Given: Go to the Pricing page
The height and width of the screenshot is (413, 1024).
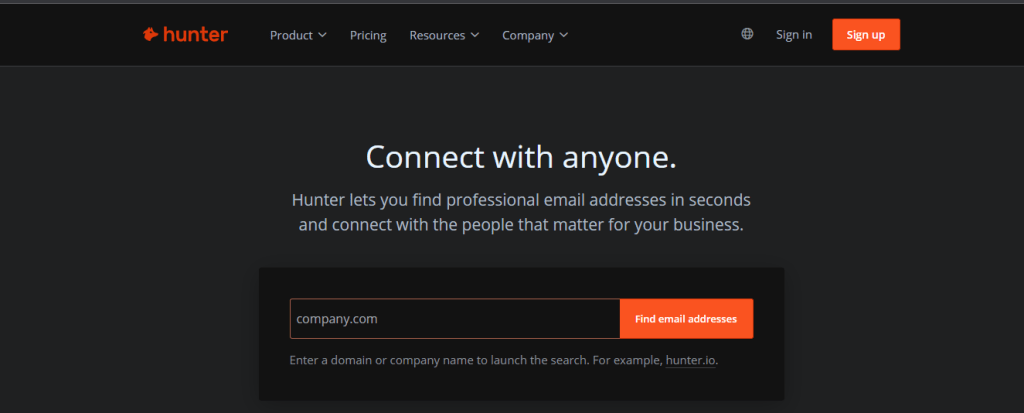Looking at the screenshot, I should [x=368, y=35].
